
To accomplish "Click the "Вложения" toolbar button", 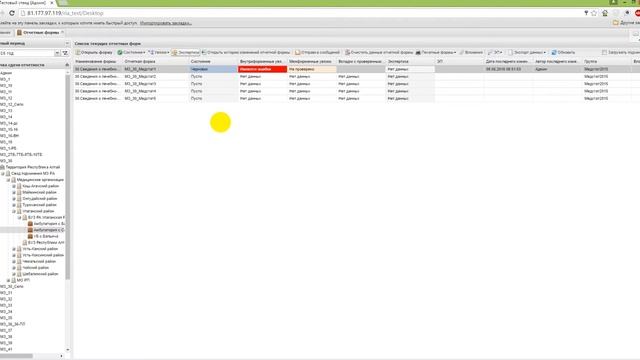I will click(471, 52).
